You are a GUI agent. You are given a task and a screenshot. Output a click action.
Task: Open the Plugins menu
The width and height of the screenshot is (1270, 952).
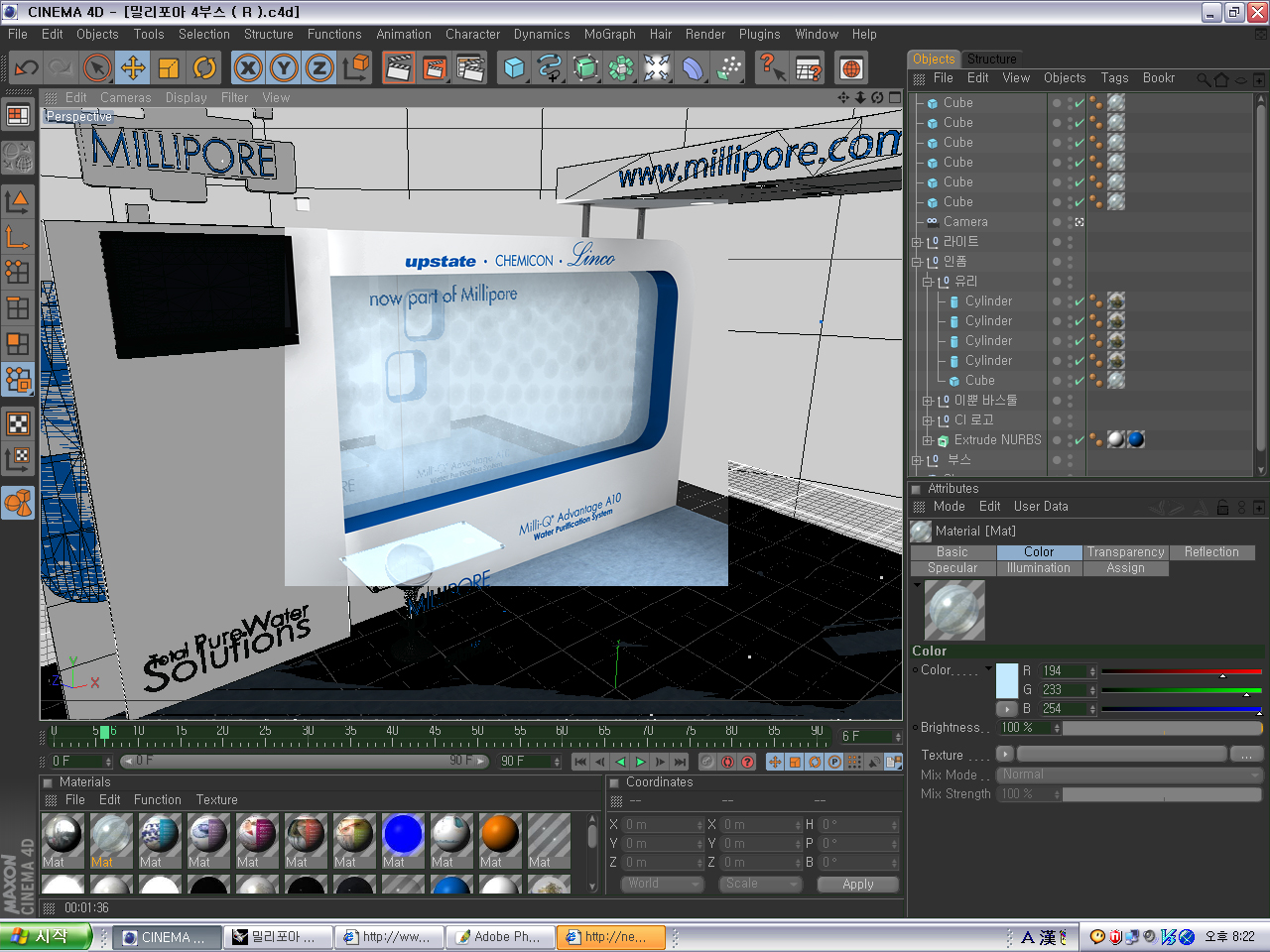click(760, 34)
